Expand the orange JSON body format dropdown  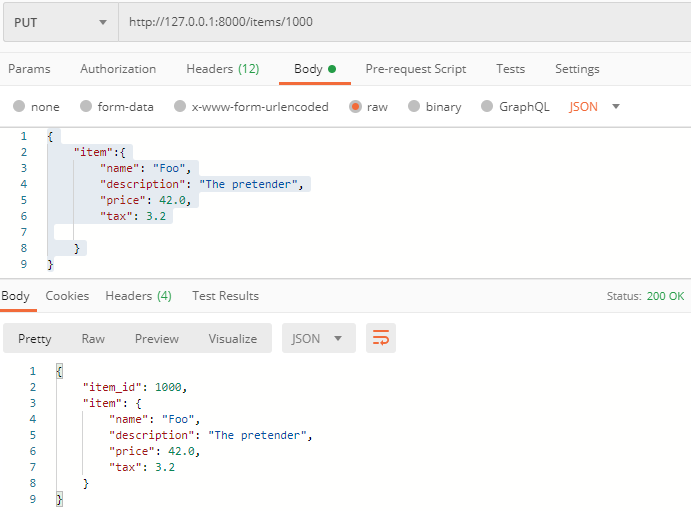coord(594,107)
